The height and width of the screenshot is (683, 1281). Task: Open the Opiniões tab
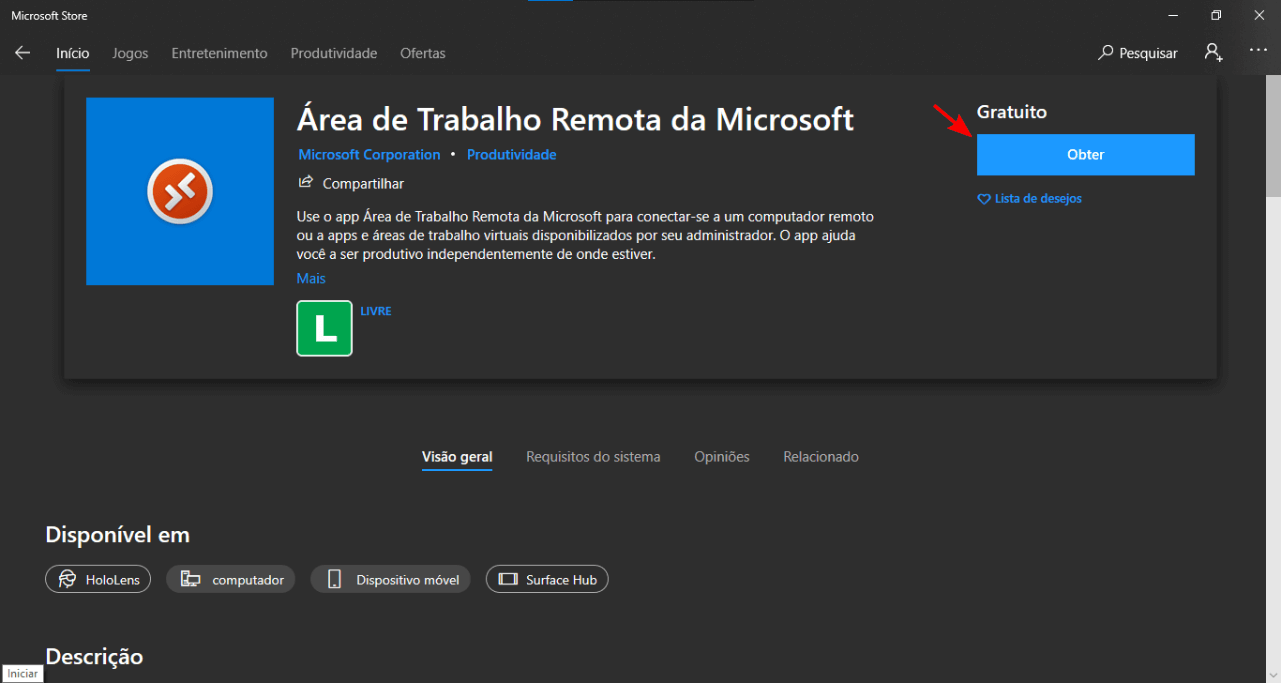tap(722, 457)
